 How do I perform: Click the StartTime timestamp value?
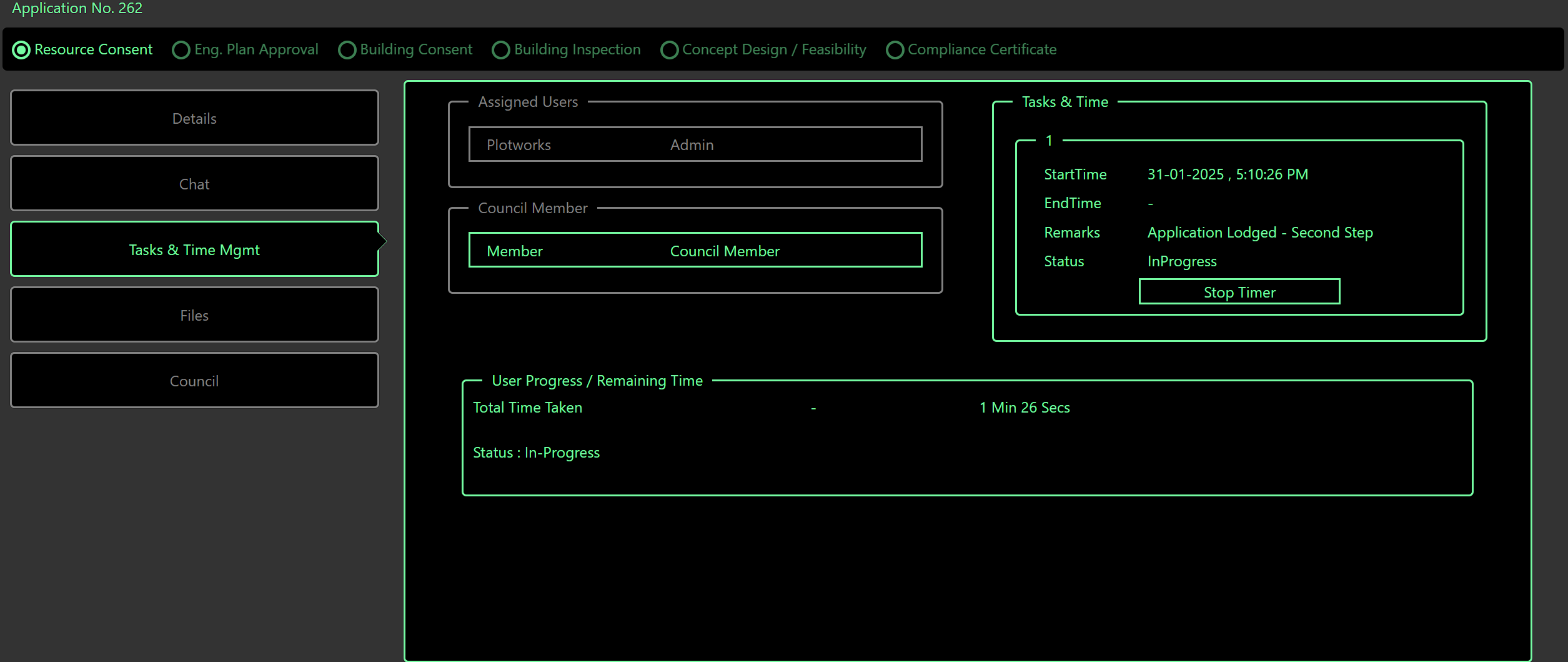point(1227,174)
